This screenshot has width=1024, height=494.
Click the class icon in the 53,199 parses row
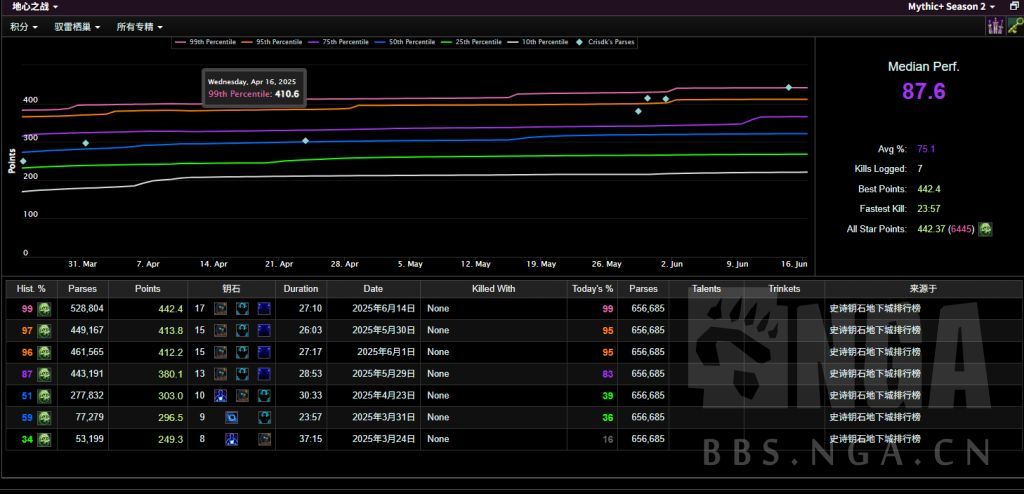click(x=44, y=439)
